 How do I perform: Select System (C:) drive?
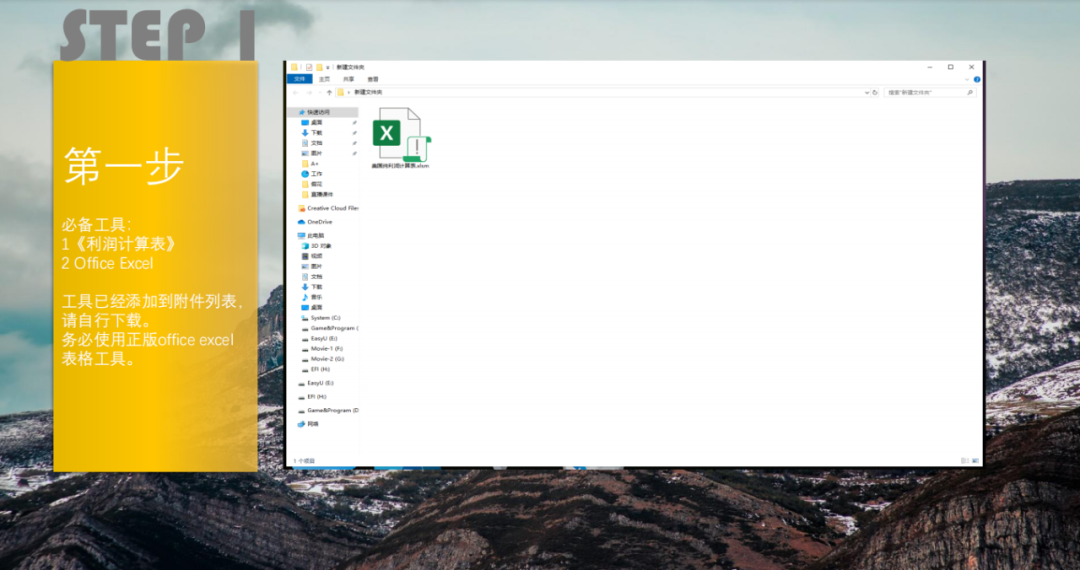pyautogui.click(x=325, y=317)
